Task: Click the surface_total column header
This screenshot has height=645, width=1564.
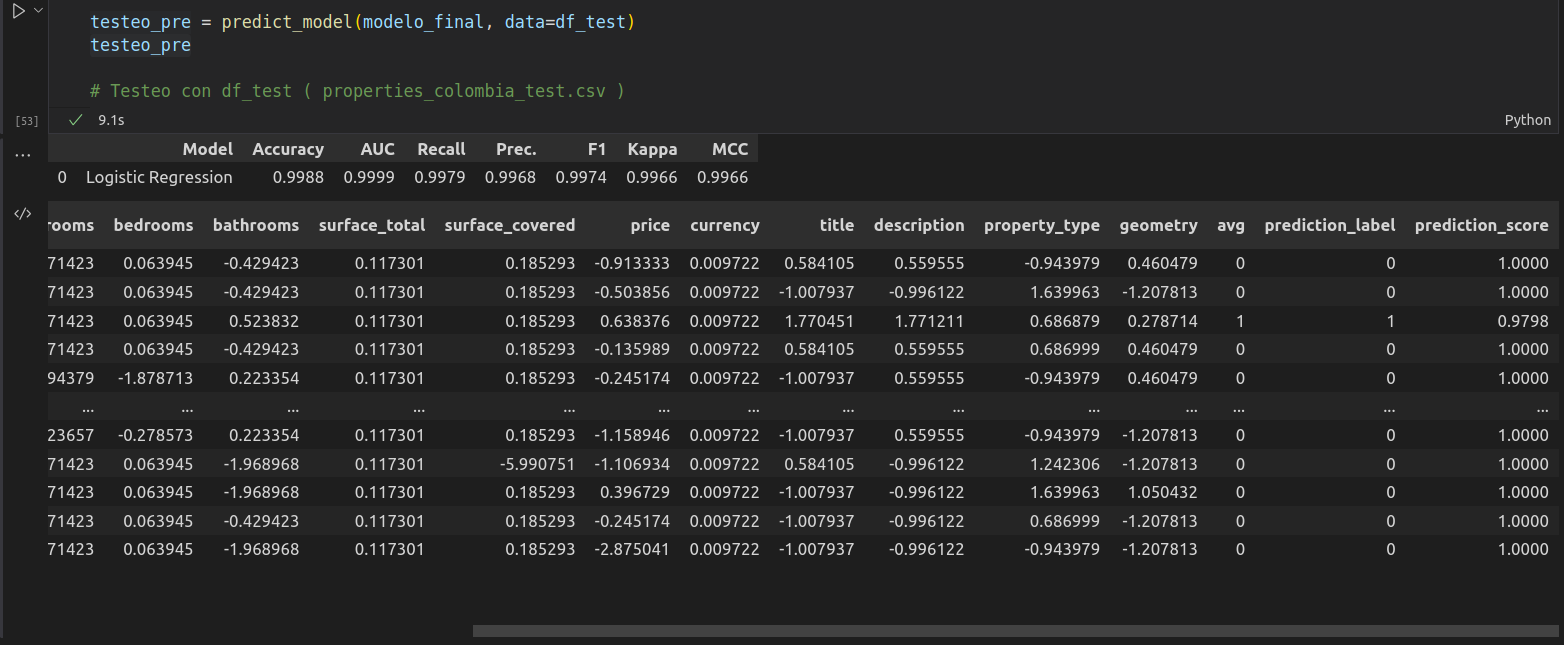Action: pos(372,225)
